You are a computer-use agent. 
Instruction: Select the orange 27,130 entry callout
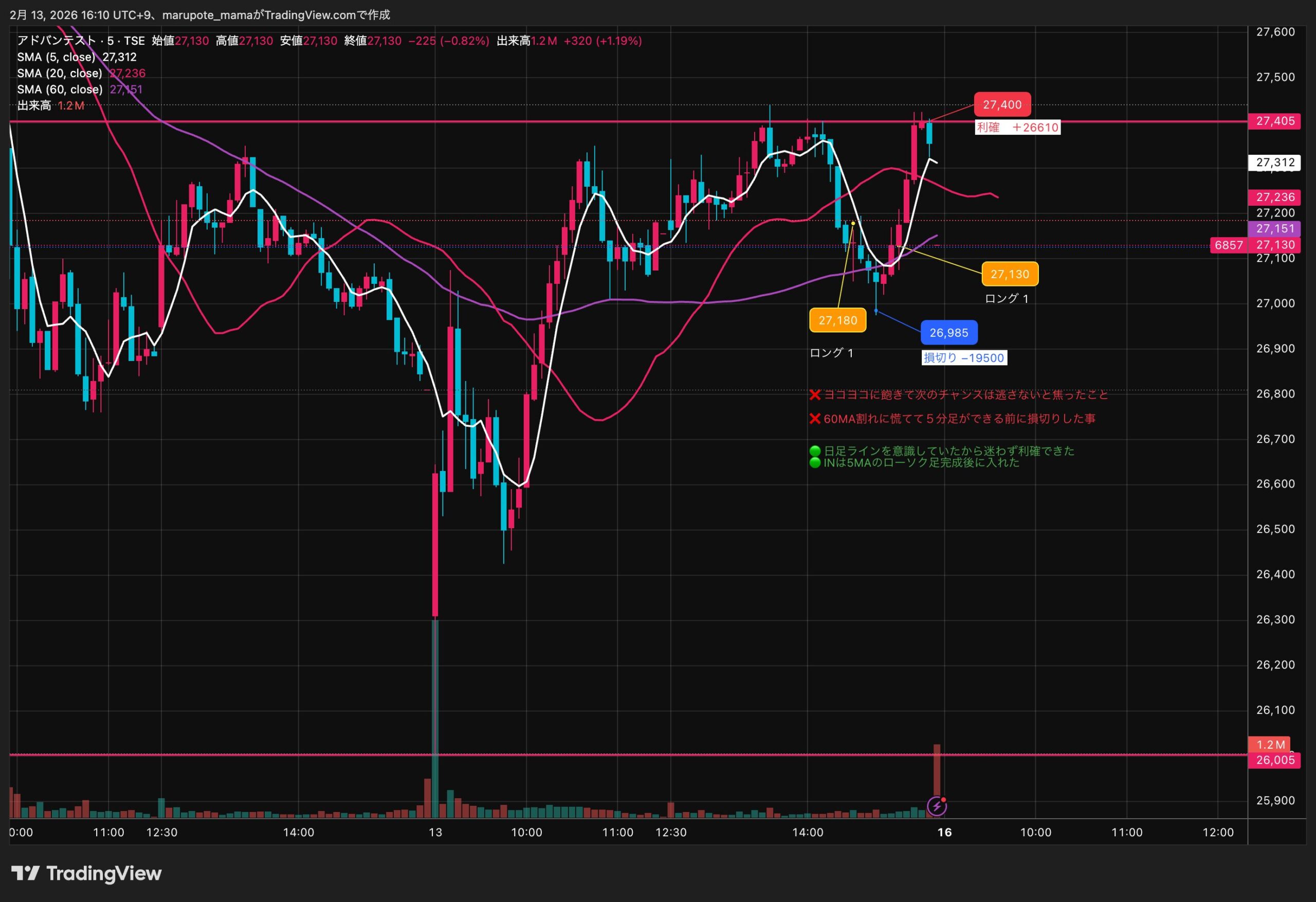[1010, 274]
